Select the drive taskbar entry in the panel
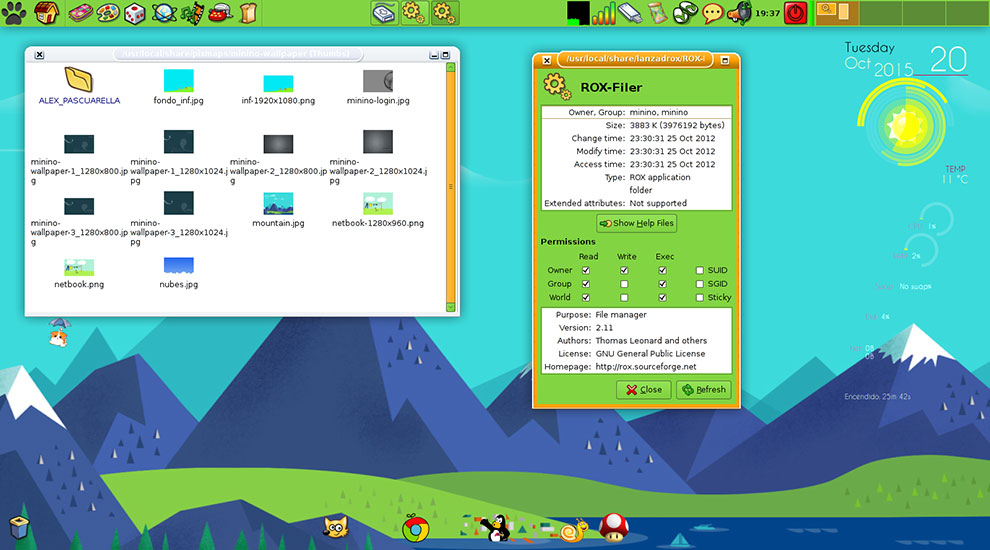The height and width of the screenshot is (550, 990). click(385, 13)
